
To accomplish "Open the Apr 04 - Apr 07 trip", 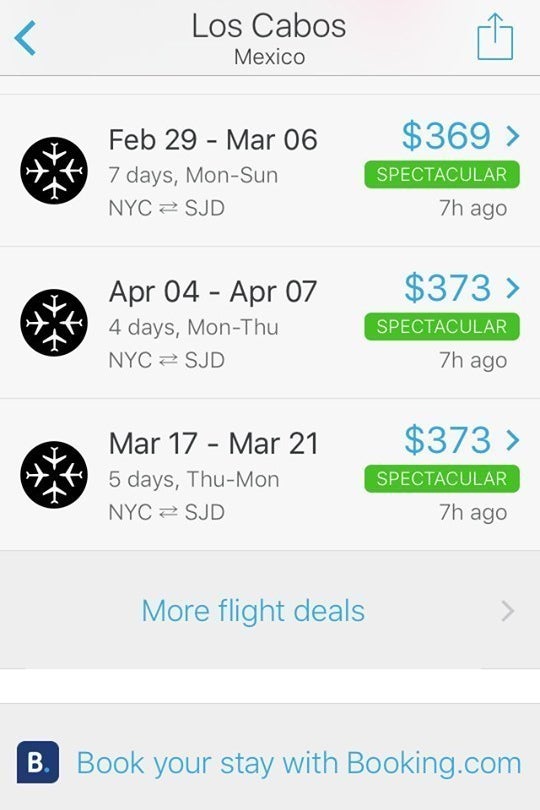I will pos(270,322).
